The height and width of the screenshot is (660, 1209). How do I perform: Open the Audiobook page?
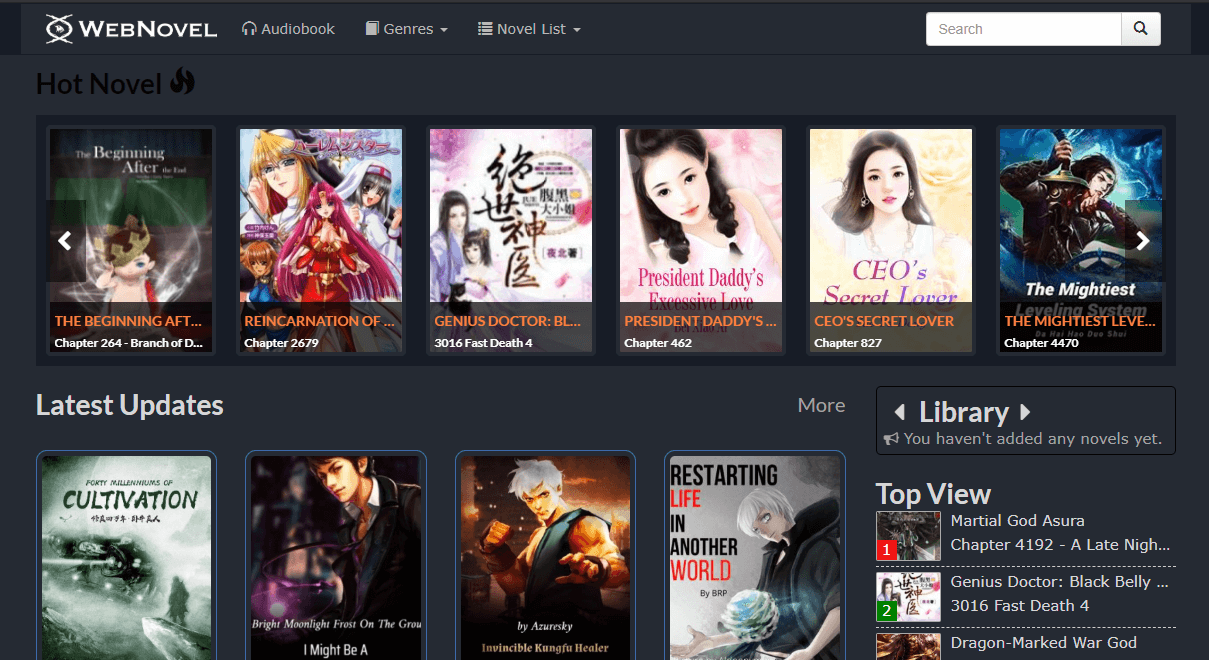point(288,29)
